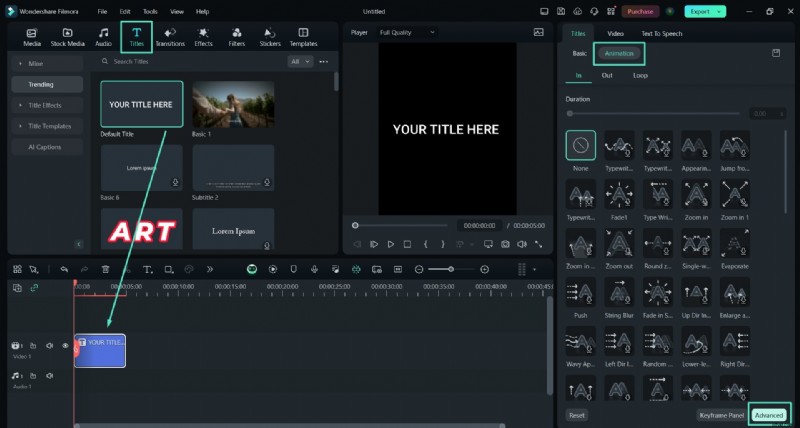Image resolution: width=800 pixels, height=428 pixels.
Task: Expand the Title Effects category
Action: coord(47,105)
